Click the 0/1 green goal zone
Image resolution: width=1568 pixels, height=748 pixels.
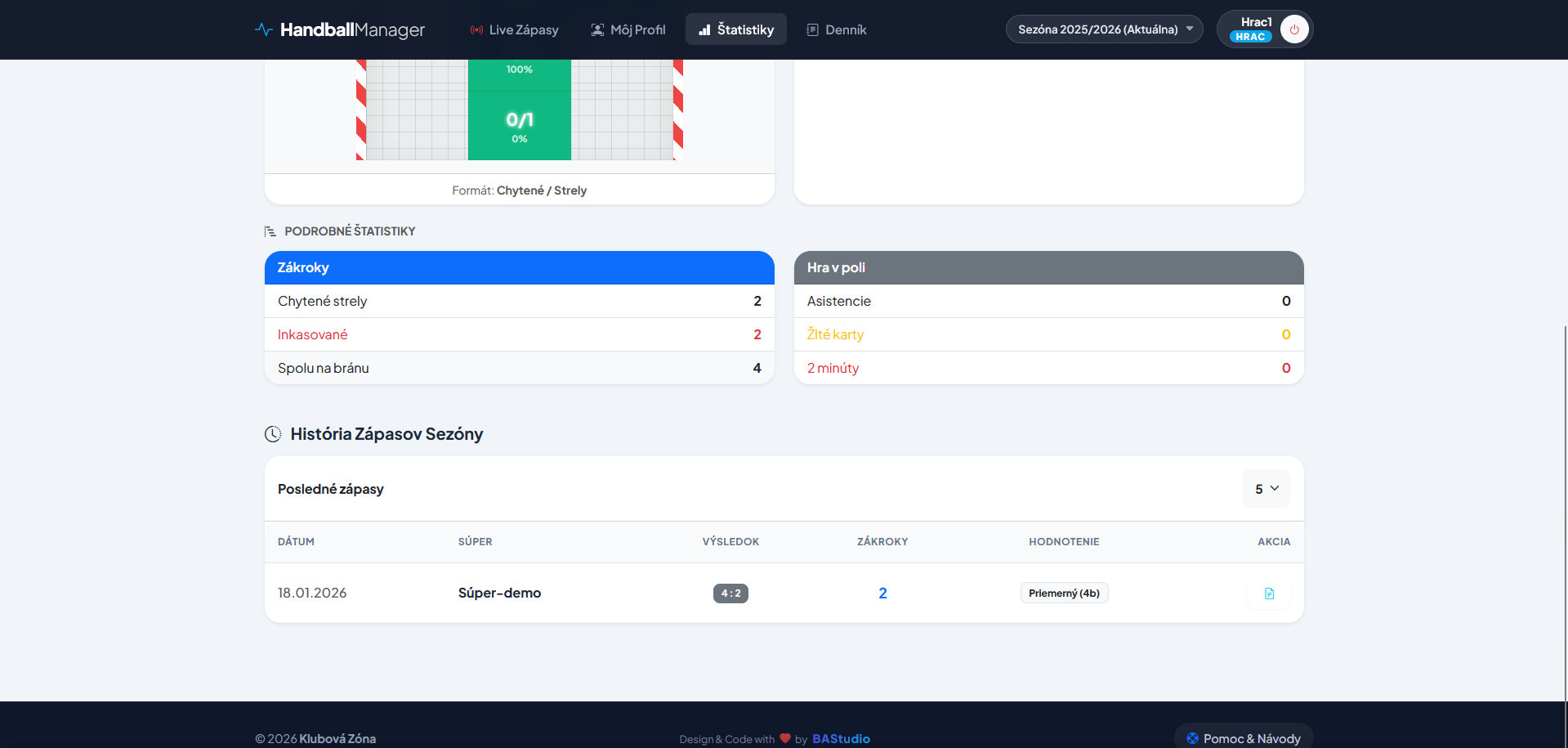point(519,125)
